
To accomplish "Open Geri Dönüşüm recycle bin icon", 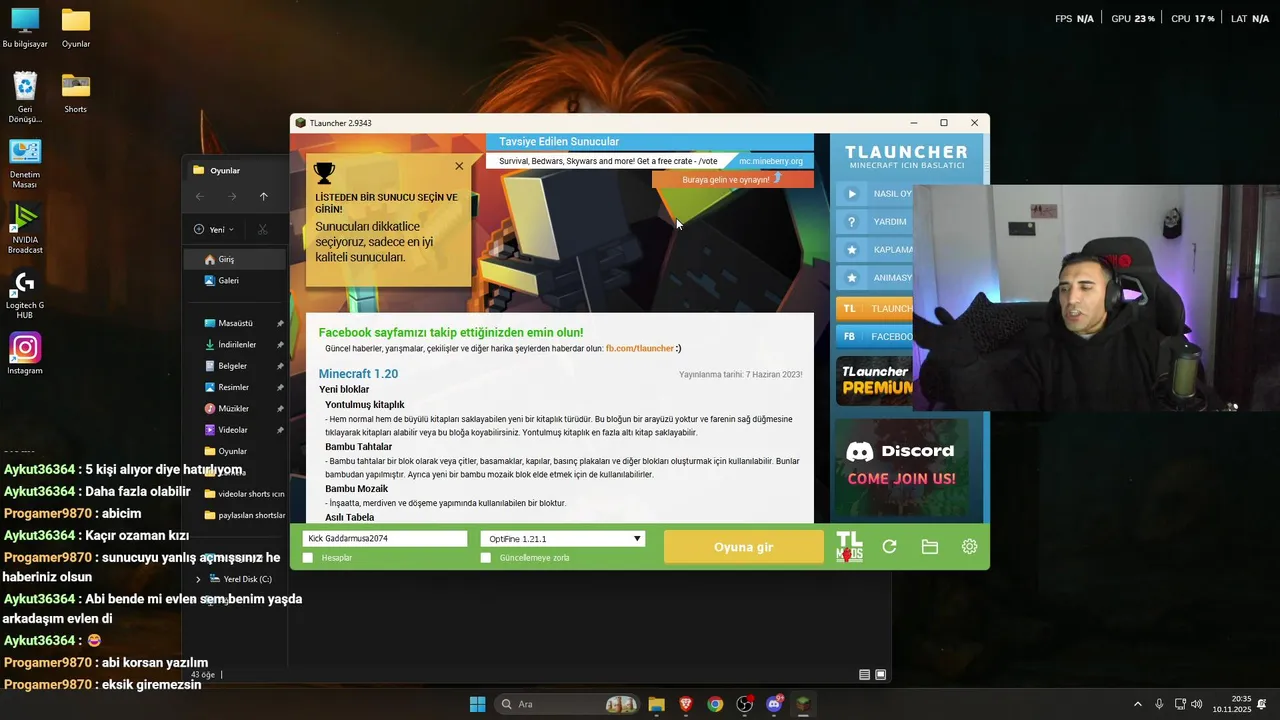I will [x=25, y=98].
